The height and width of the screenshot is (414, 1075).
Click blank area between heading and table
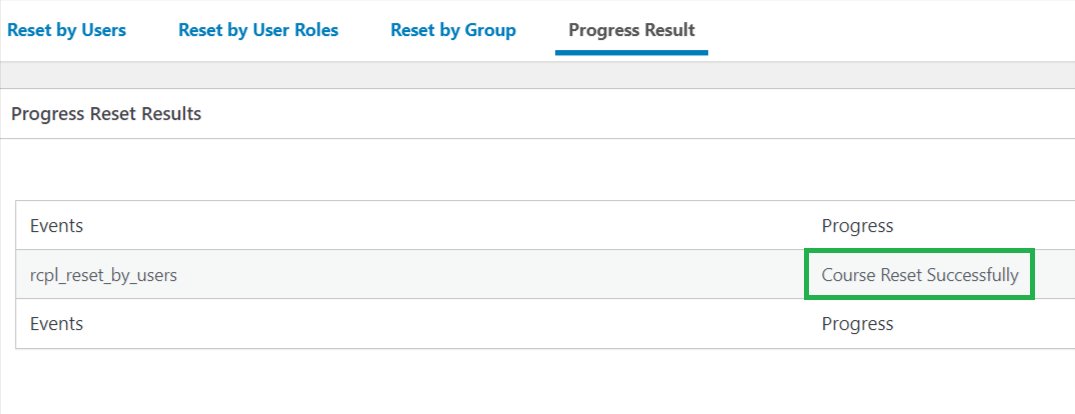click(x=538, y=169)
